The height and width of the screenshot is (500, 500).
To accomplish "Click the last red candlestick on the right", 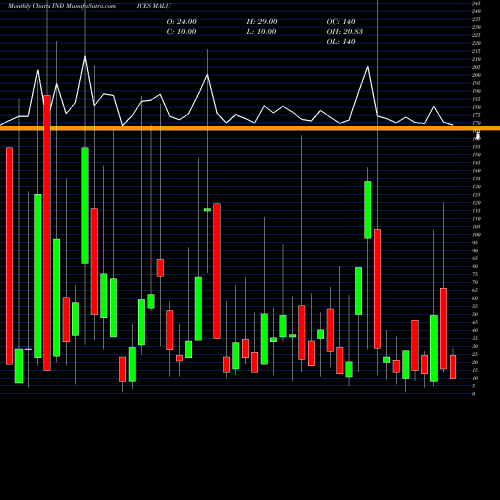I will [x=453, y=367].
